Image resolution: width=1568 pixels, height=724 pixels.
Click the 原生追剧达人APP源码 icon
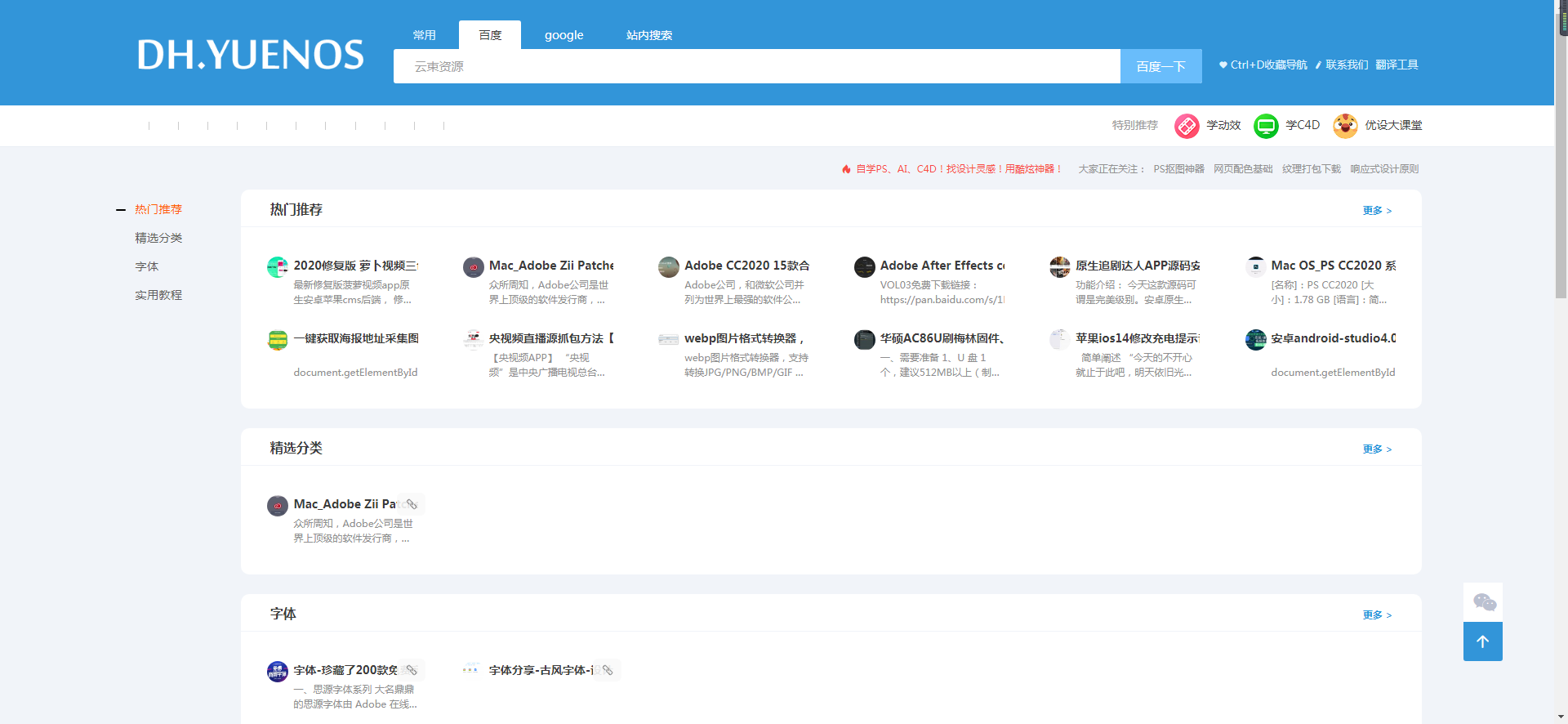coord(1060,267)
